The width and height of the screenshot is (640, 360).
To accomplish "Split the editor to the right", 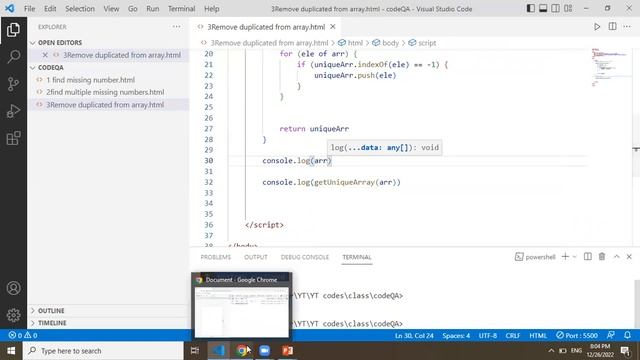I will click(612, 27).
